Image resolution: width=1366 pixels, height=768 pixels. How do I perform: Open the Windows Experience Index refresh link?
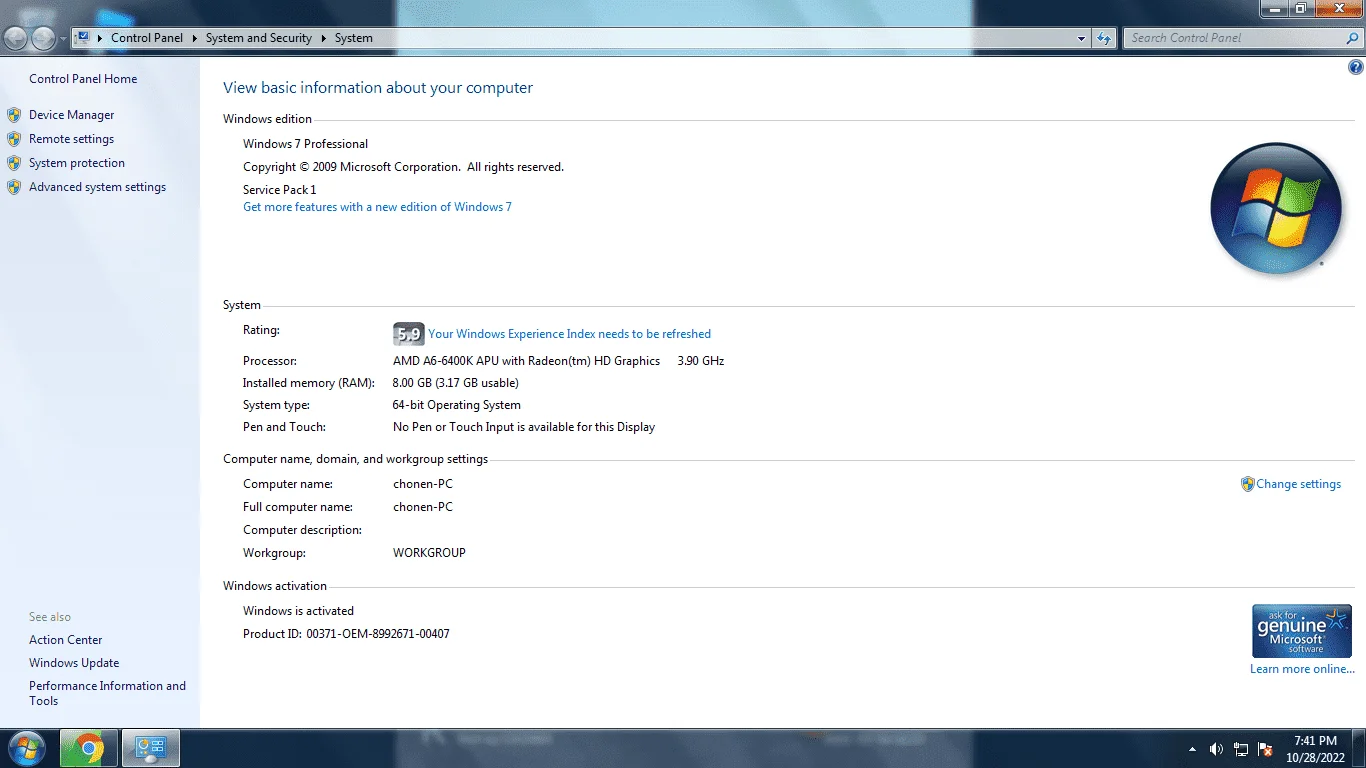(569, 334)
